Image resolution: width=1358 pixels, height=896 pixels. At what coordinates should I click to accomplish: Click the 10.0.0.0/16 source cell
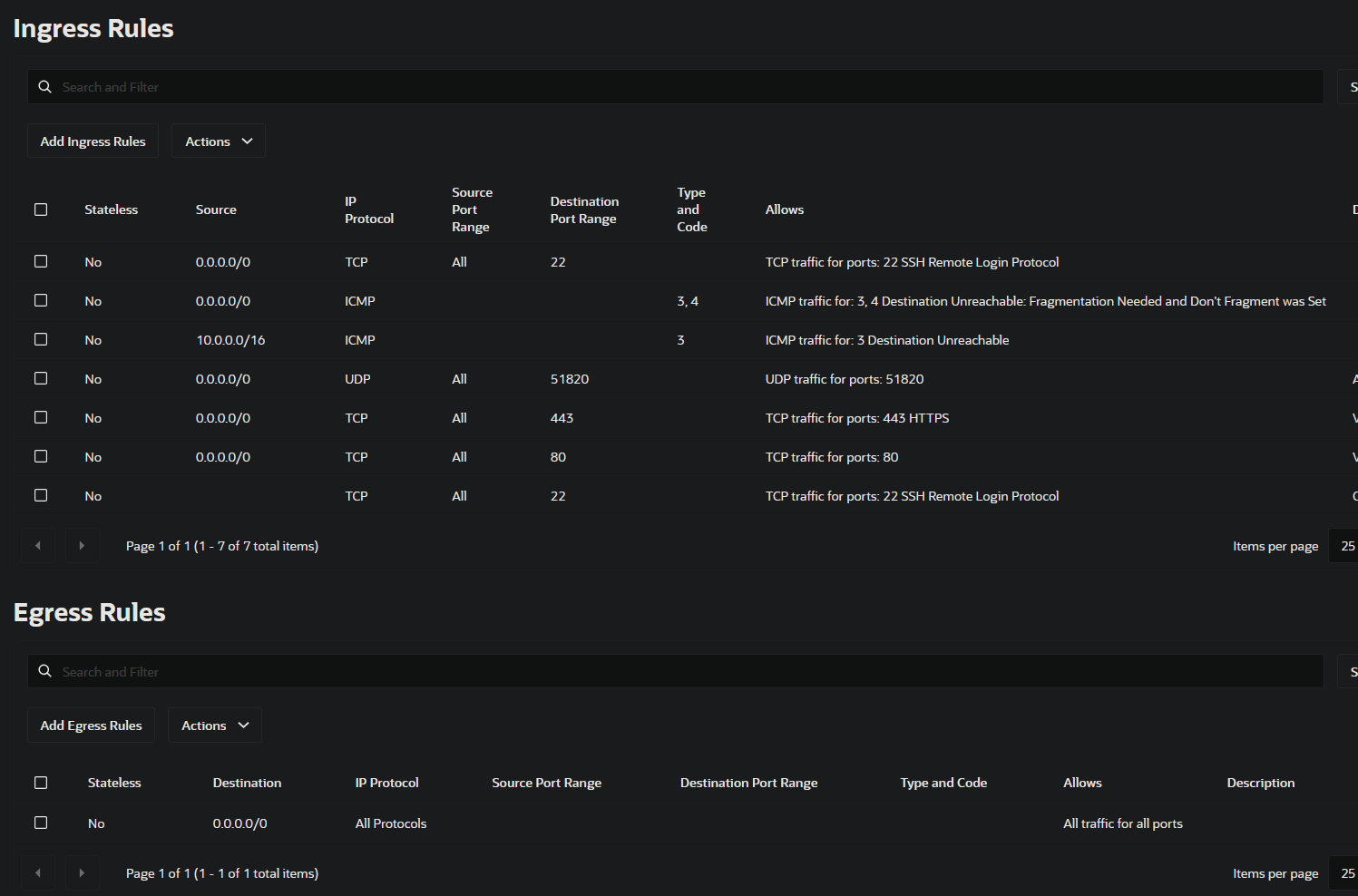point(230,340)
